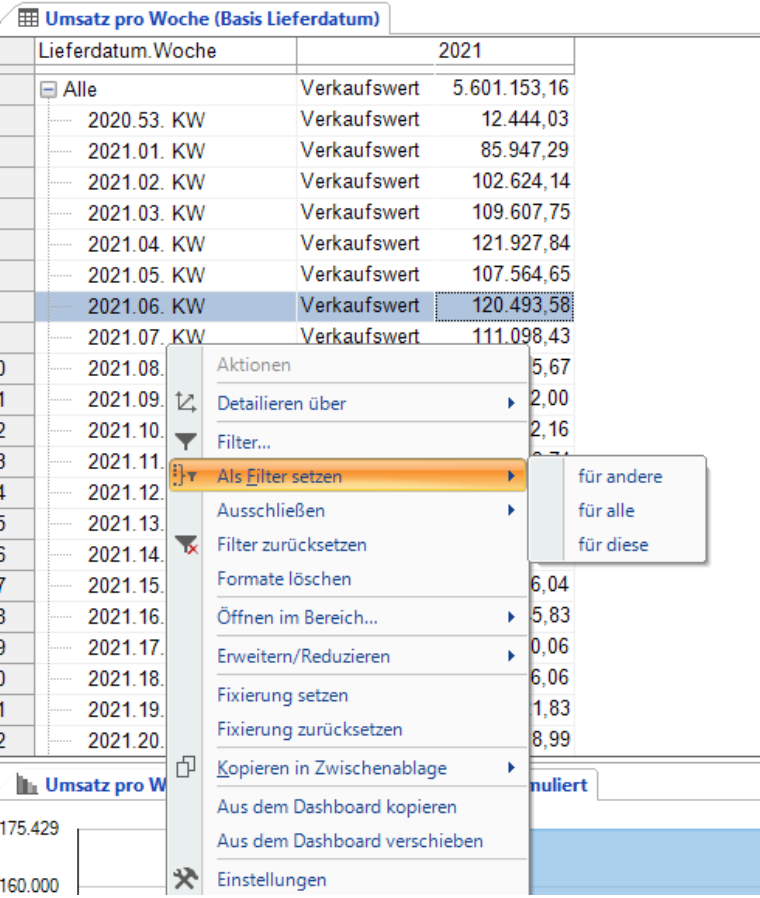Open the Filter... menu entry
Screen dimensions: 760x898
pyautogui.click(x=348, y=442)
